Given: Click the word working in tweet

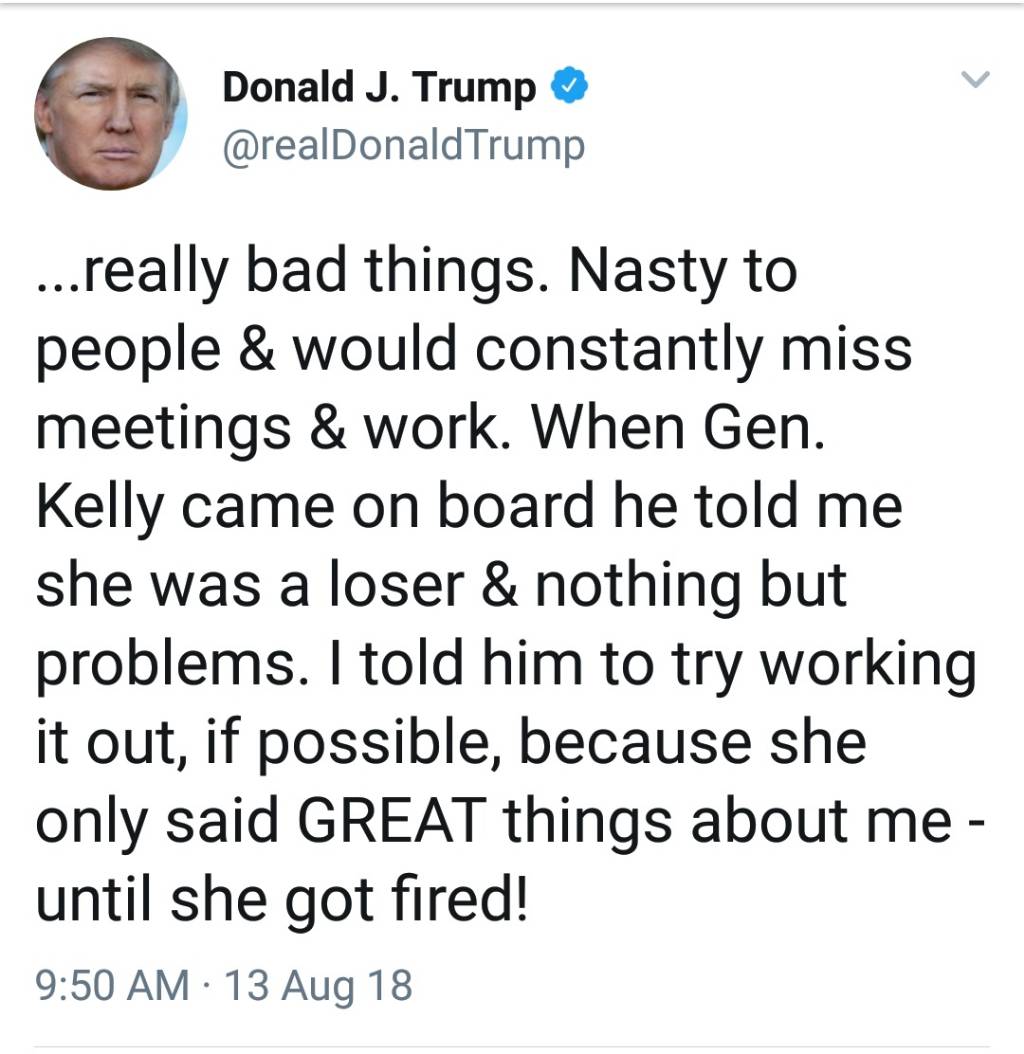Looking at the screenshot, I should [868, 665].
